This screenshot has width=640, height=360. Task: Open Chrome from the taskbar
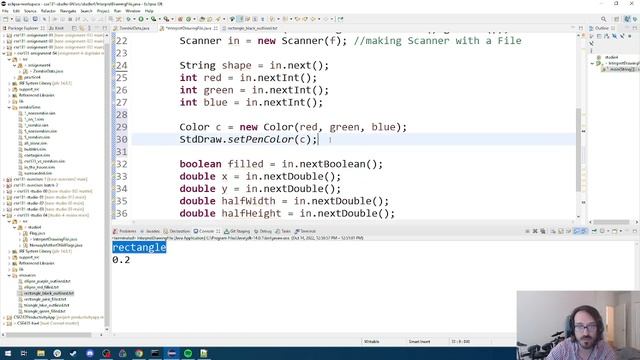139,353
